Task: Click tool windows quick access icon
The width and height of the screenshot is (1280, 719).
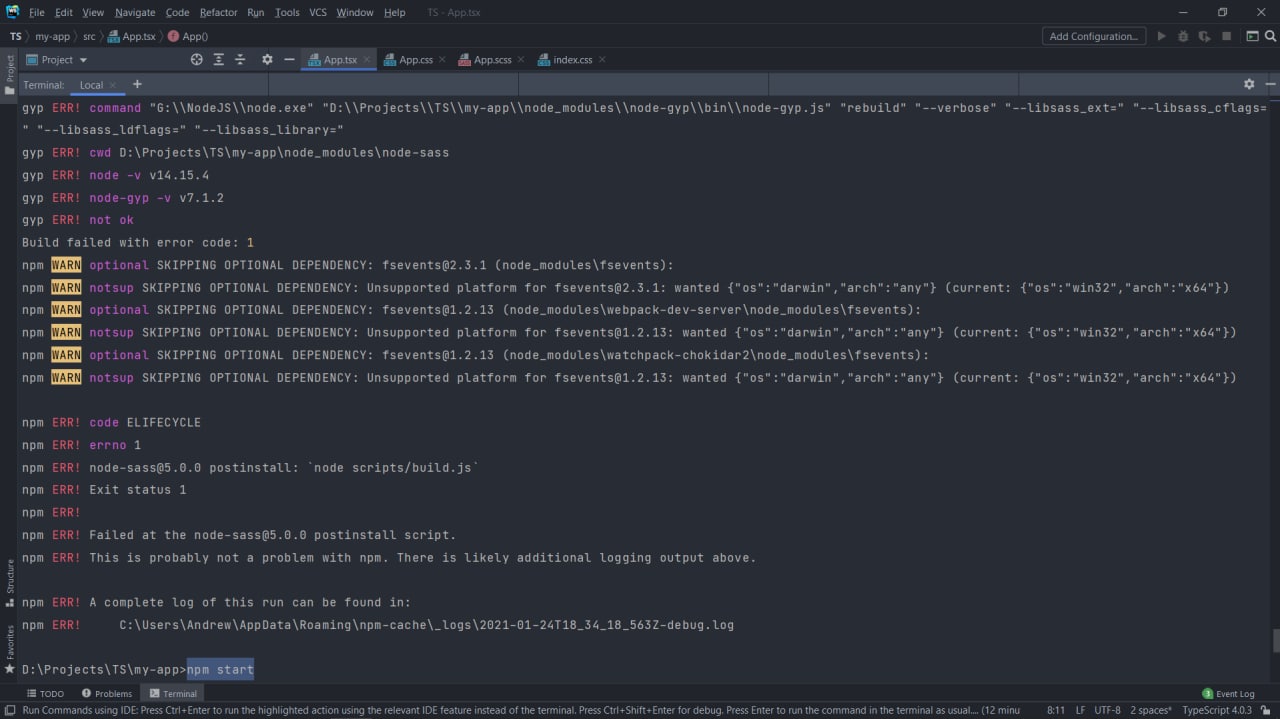Action: point(9,710)
